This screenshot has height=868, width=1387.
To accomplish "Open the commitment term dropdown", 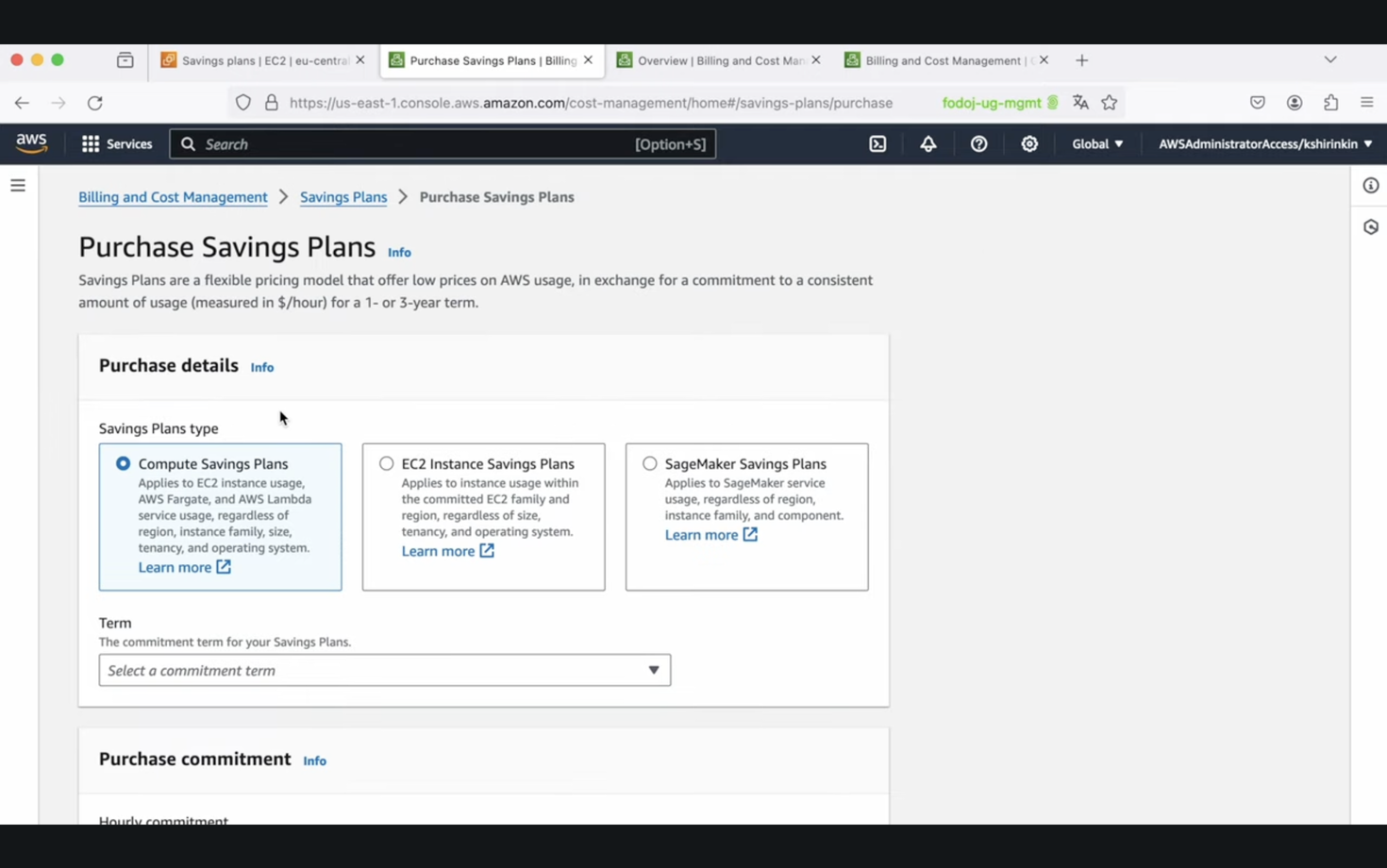I will 385,670.
